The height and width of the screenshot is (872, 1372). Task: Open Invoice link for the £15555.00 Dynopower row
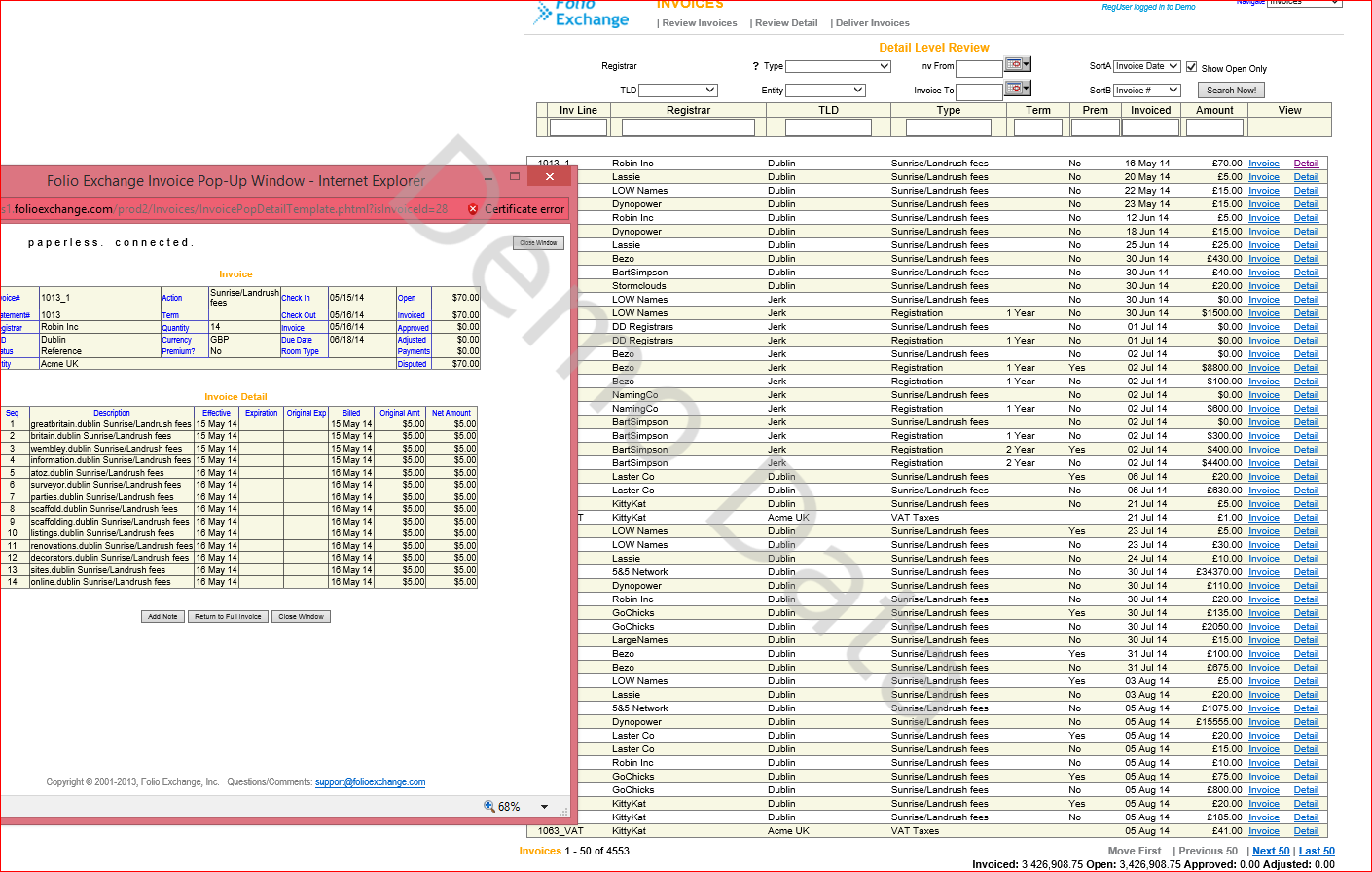tap(1264, 722)
